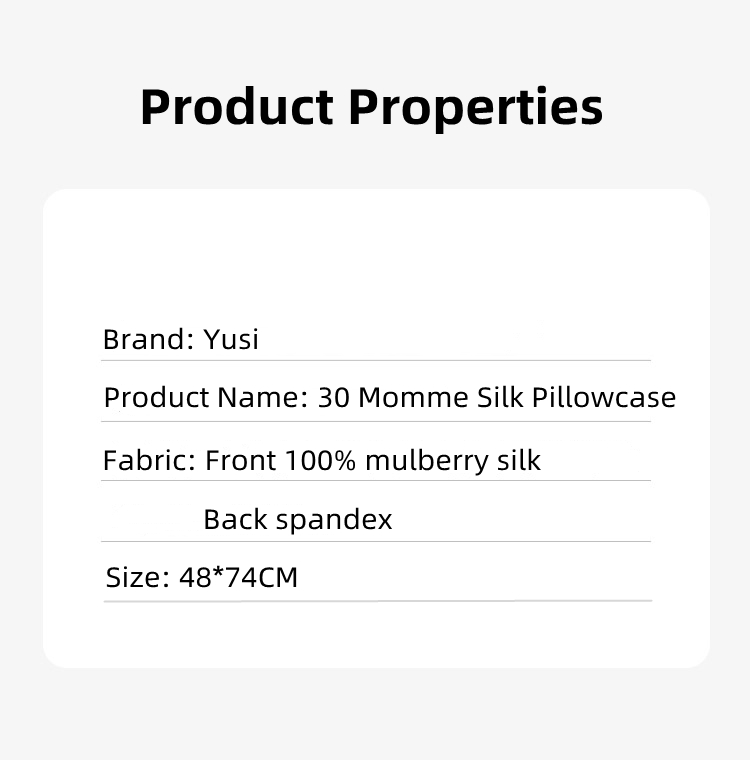Click the divider line under the Product Name row
Viewport: 750px width, 760px height.
[x=376, y=421]
